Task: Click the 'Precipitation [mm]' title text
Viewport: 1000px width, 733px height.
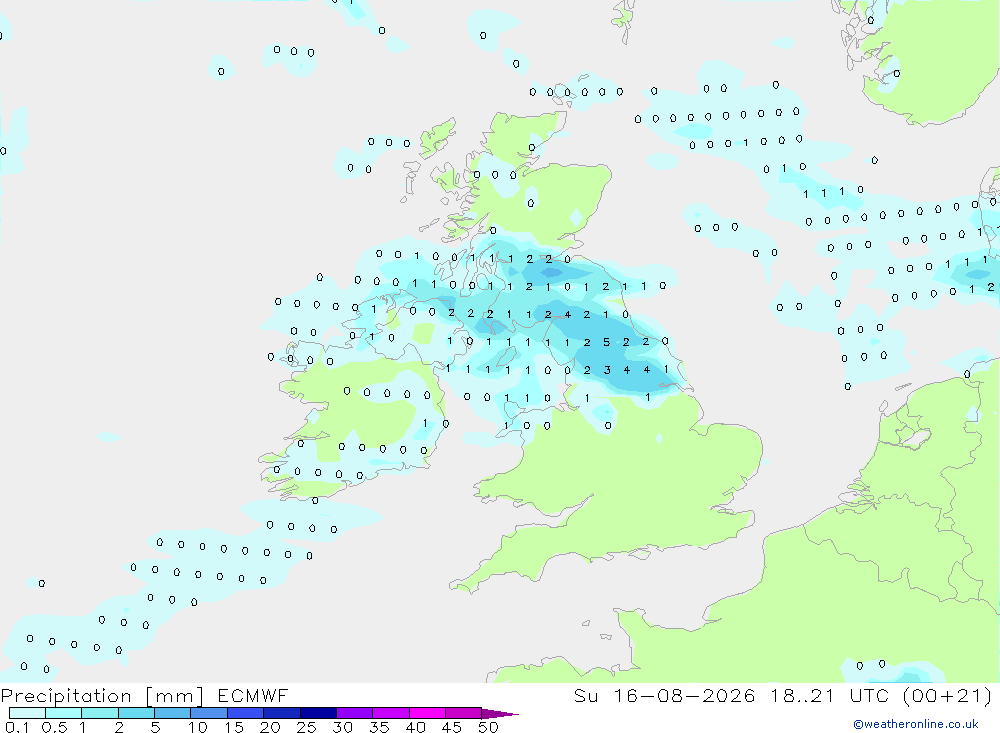Action: pyautogui.click(x=102, y=696)
